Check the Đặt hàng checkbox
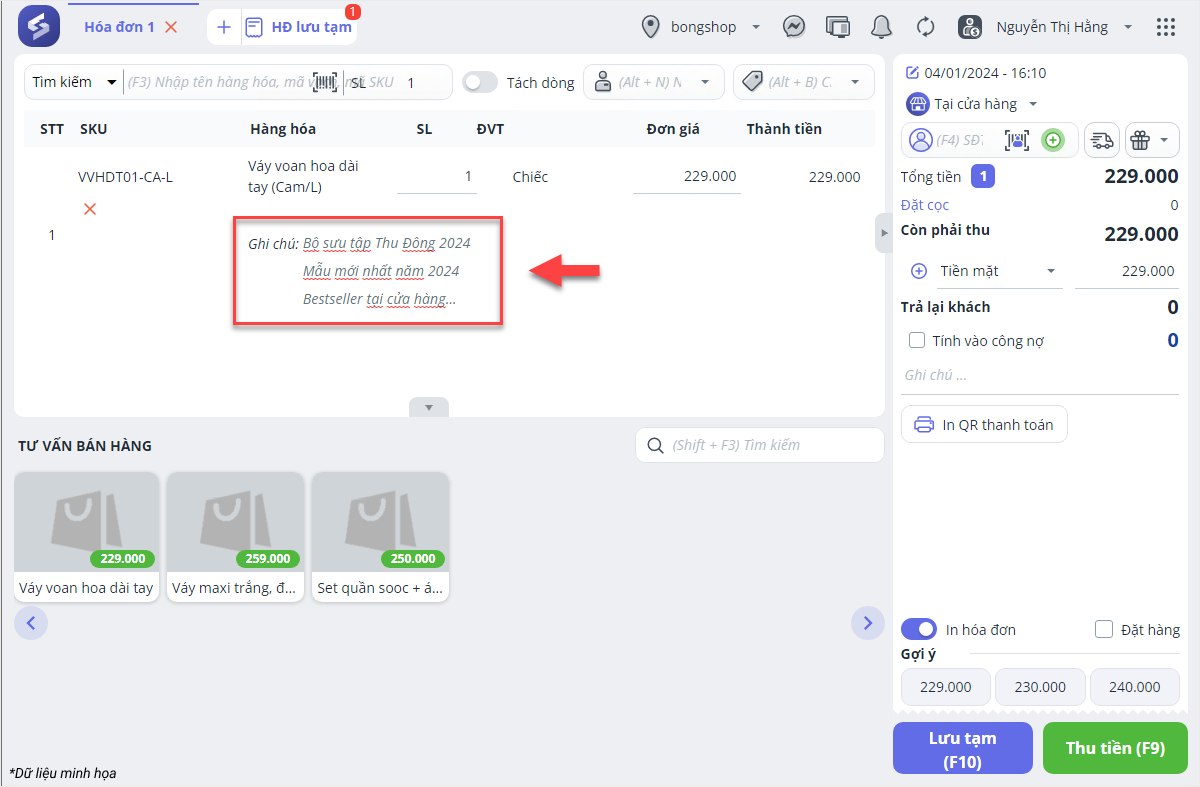Screen dimensions: 1200x787 tap(1104, 629)
